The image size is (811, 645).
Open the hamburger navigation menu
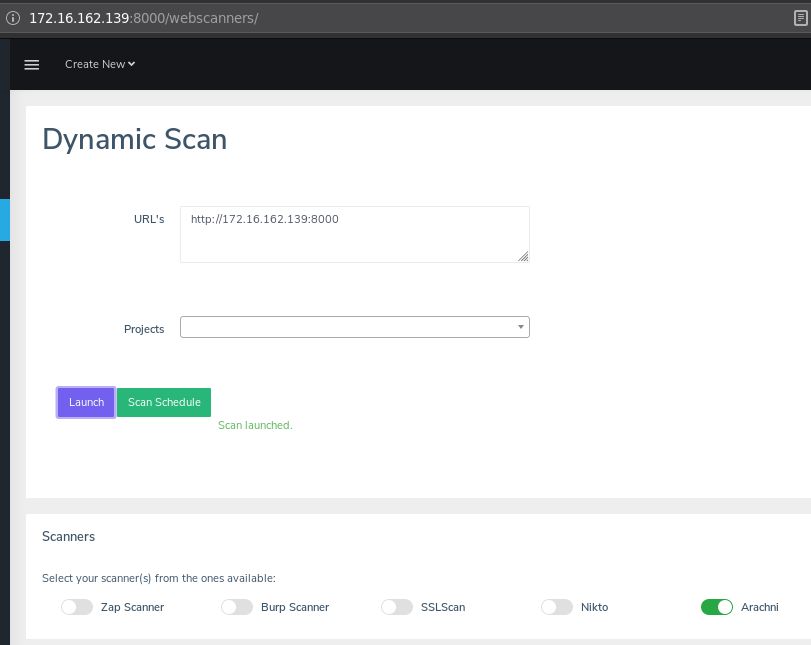pyautogui.click(x=31, y=64)
